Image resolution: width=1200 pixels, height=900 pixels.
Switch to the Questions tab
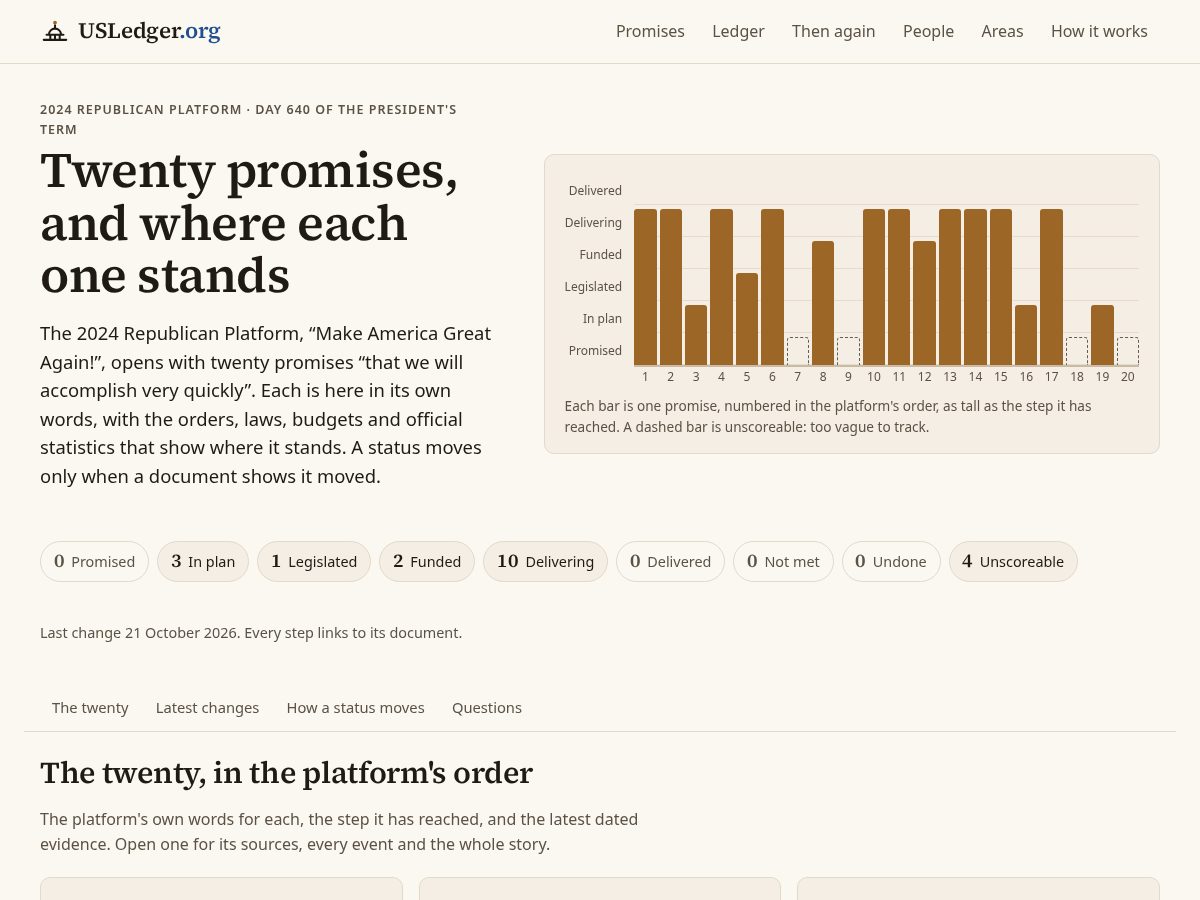pos(487,707)
